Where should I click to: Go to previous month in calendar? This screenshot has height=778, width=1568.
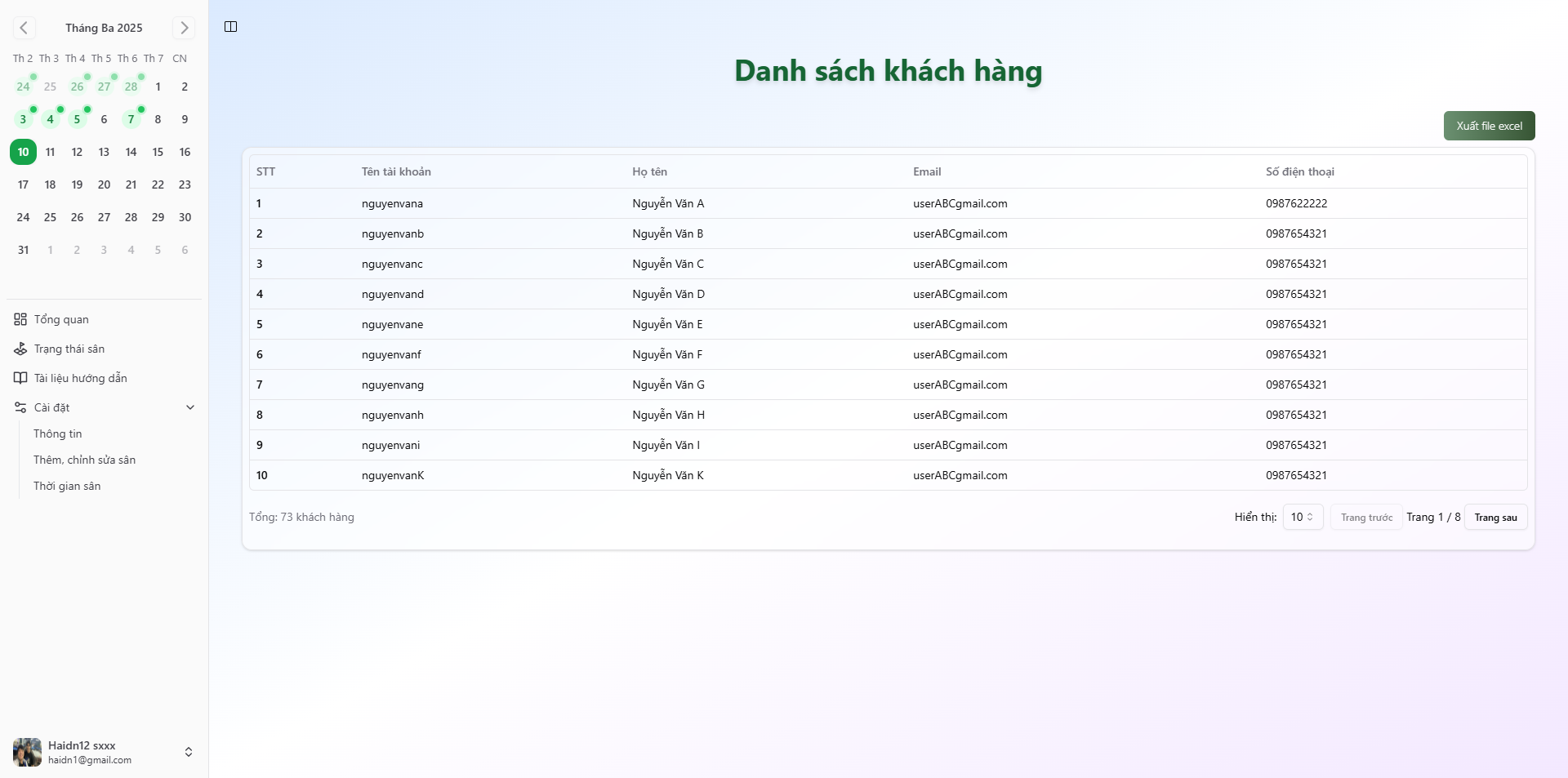[24, 28]
